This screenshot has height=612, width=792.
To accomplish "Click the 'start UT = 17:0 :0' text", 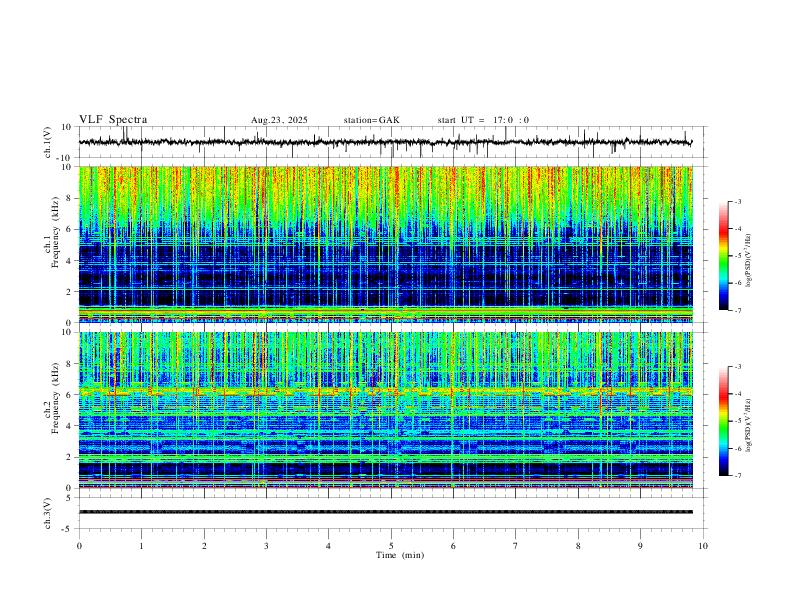I will coord(483,120).
